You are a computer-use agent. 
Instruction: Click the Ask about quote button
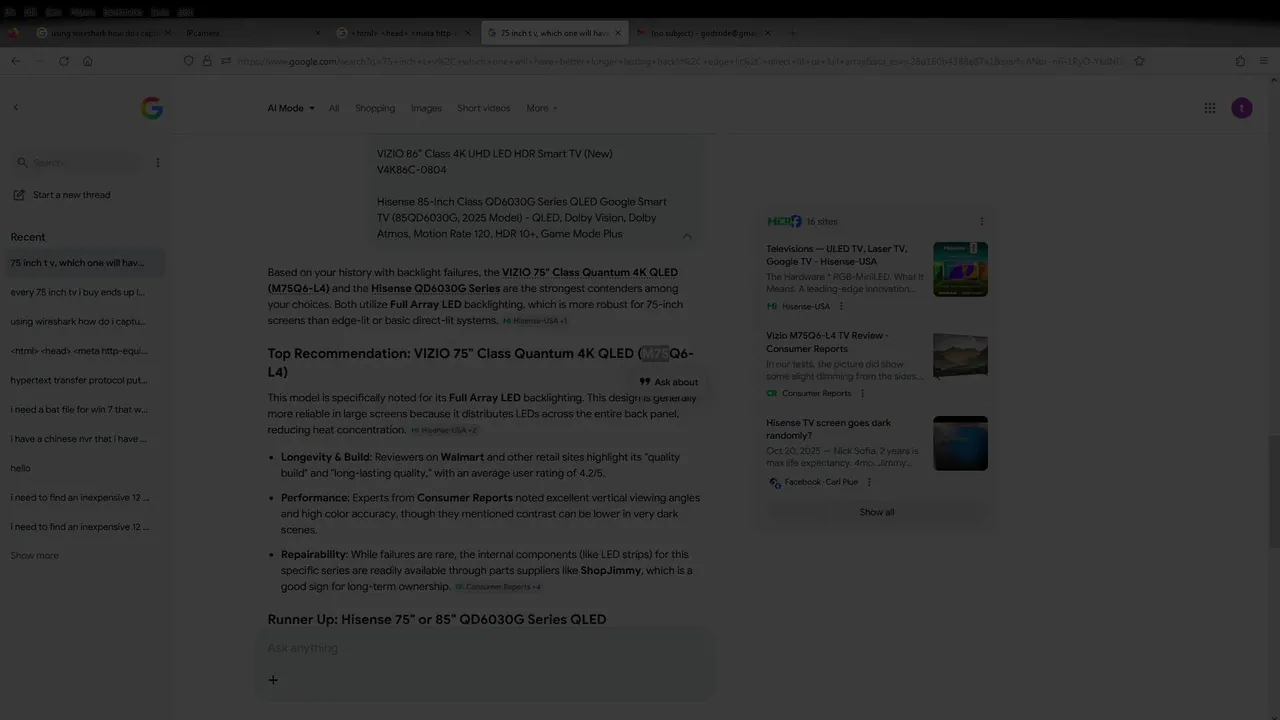(669, 382)
